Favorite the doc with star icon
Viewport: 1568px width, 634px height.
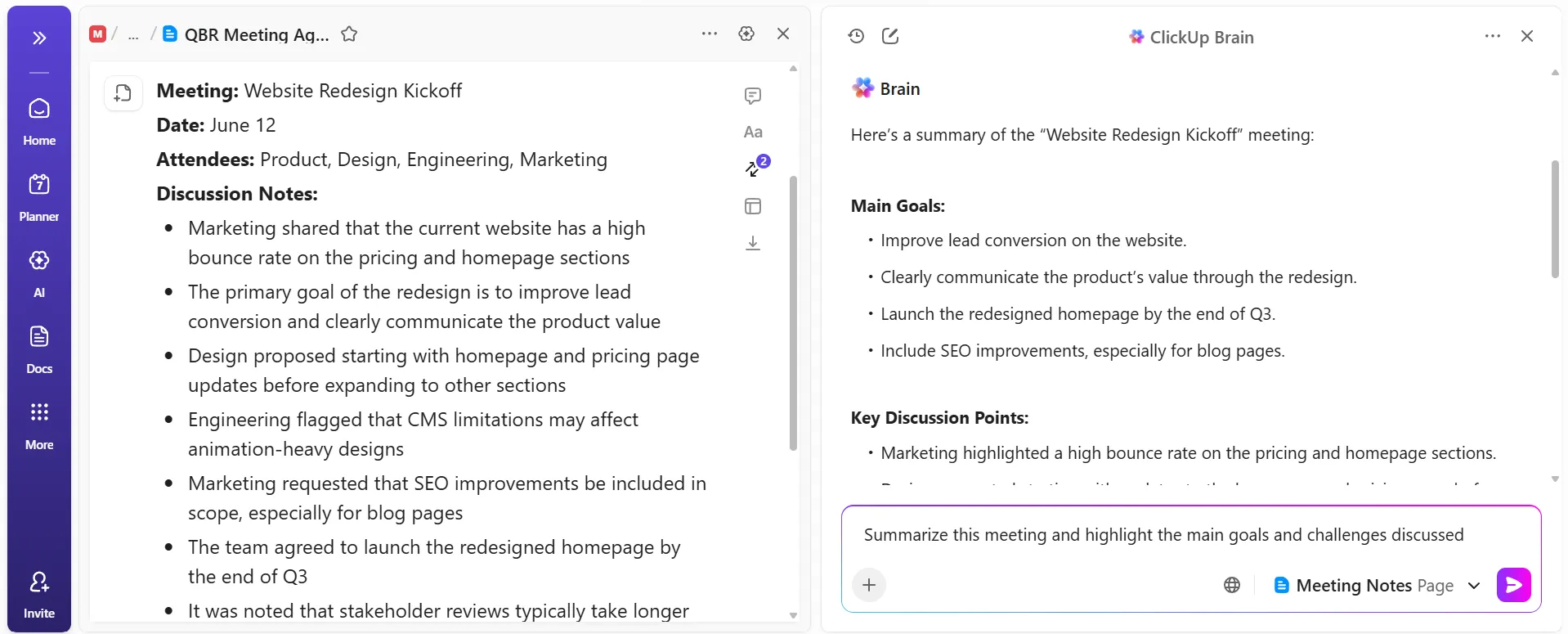click(349, 34)
